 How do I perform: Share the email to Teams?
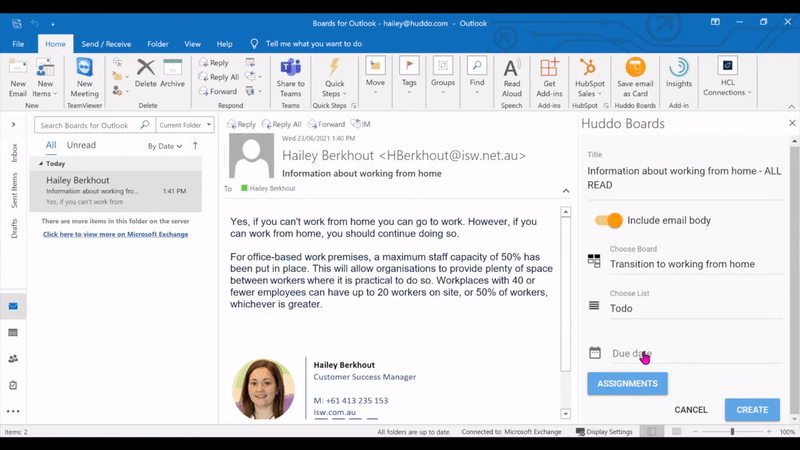290,78
